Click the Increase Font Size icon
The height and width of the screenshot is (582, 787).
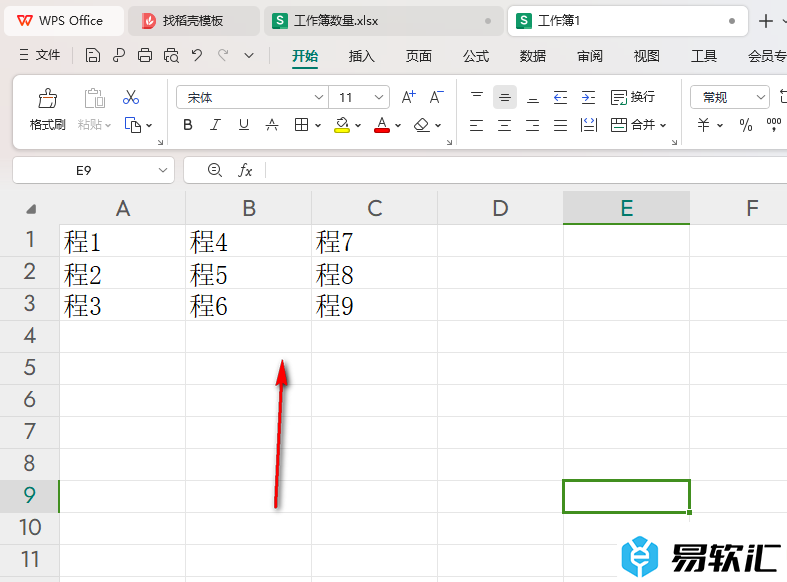click(x=409, y=97)
